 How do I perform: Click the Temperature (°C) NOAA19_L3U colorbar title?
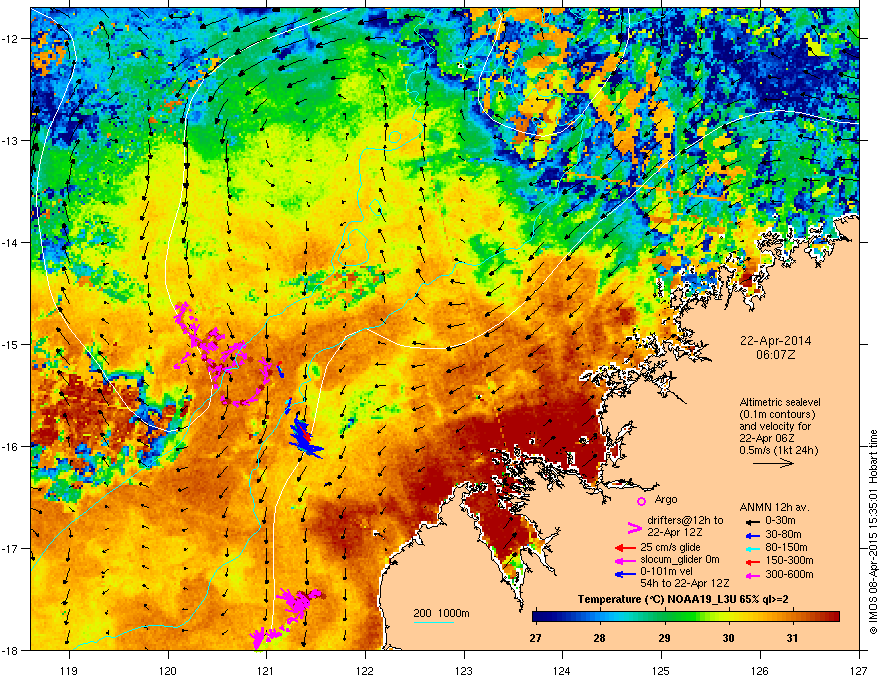(683, 600)
